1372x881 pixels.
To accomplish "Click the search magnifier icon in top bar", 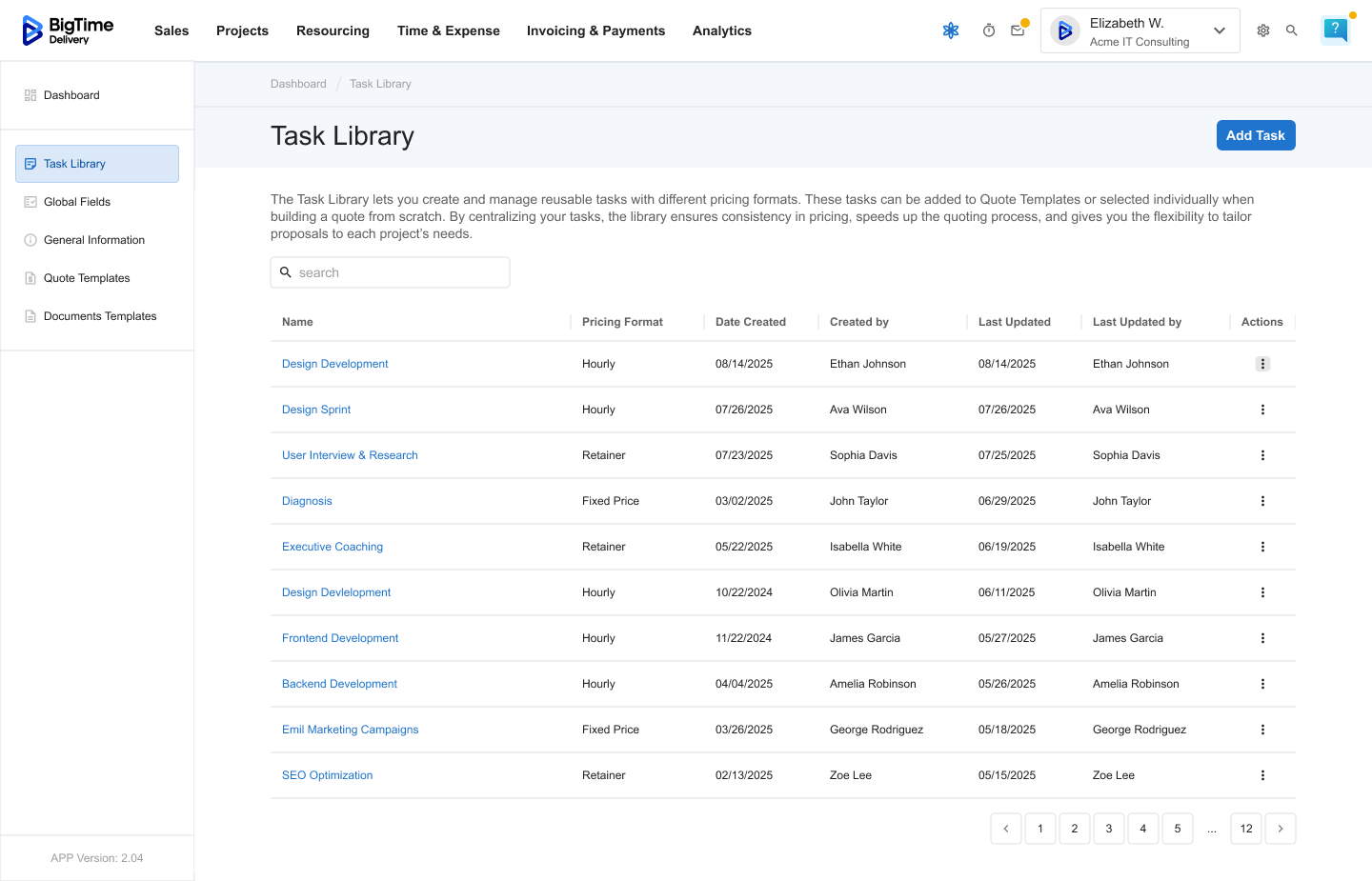I will pyautogui.click(x=1292, y=30).
